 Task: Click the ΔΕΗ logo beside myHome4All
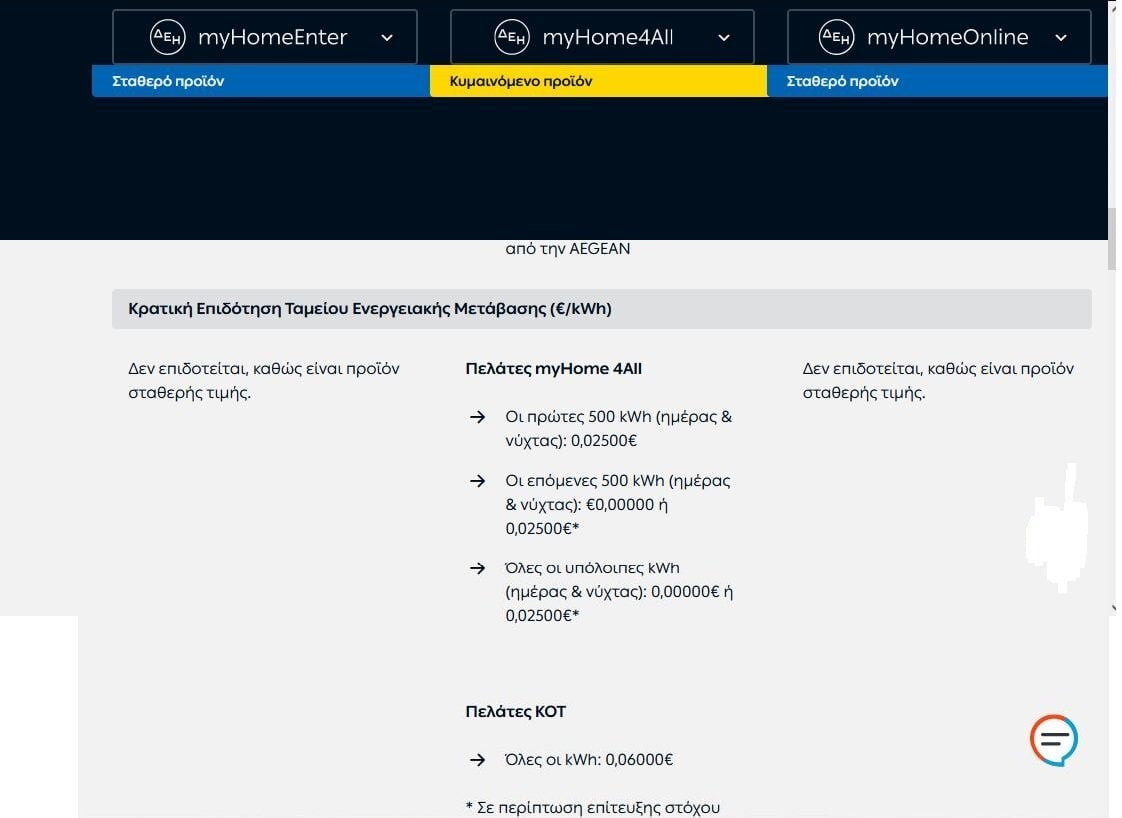click(512, 36)
